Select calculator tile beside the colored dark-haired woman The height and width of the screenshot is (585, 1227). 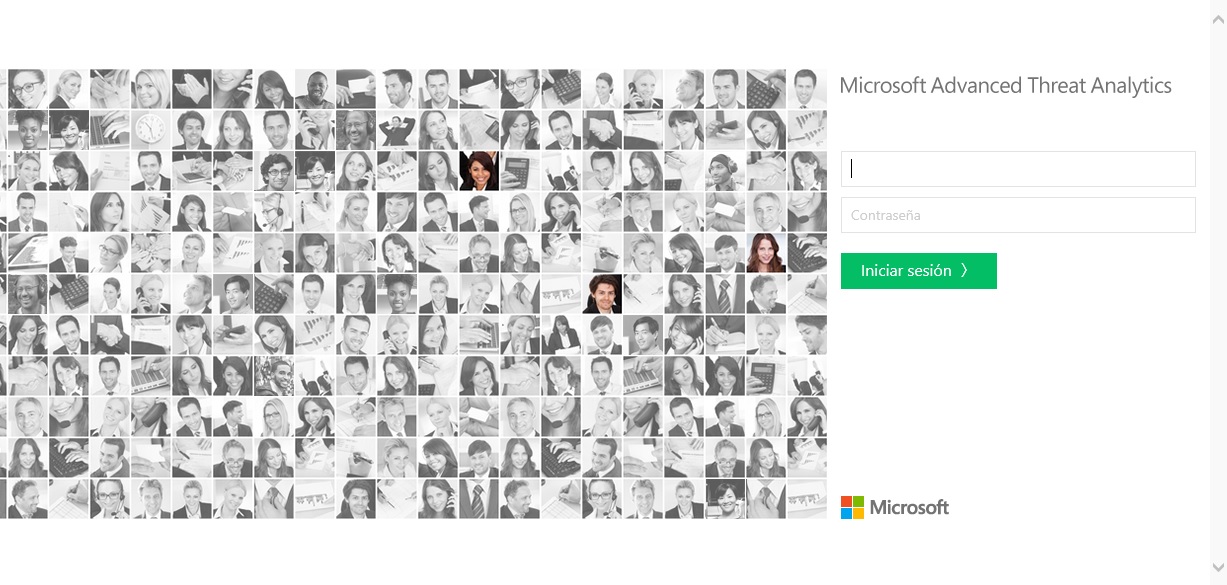click(x=519, y=171)
